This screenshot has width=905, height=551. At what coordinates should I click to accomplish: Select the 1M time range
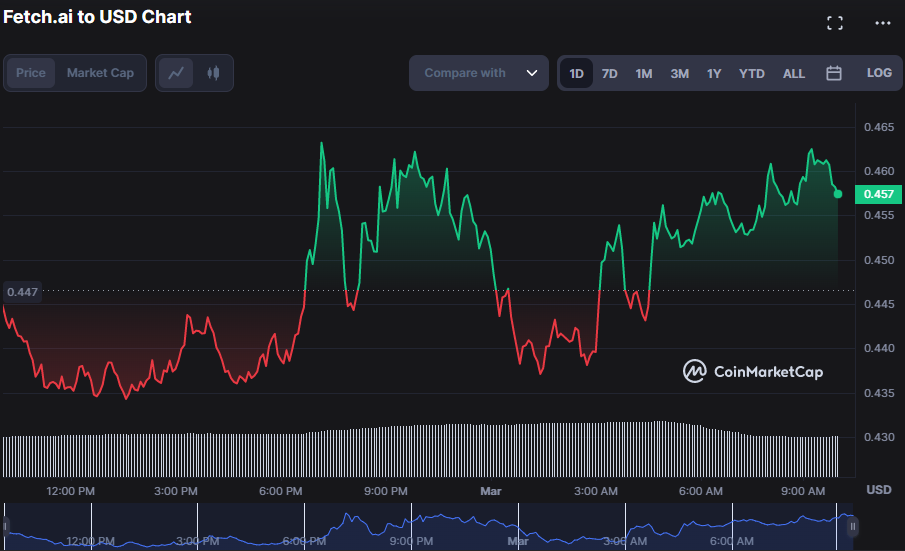[x=643, y=73]
